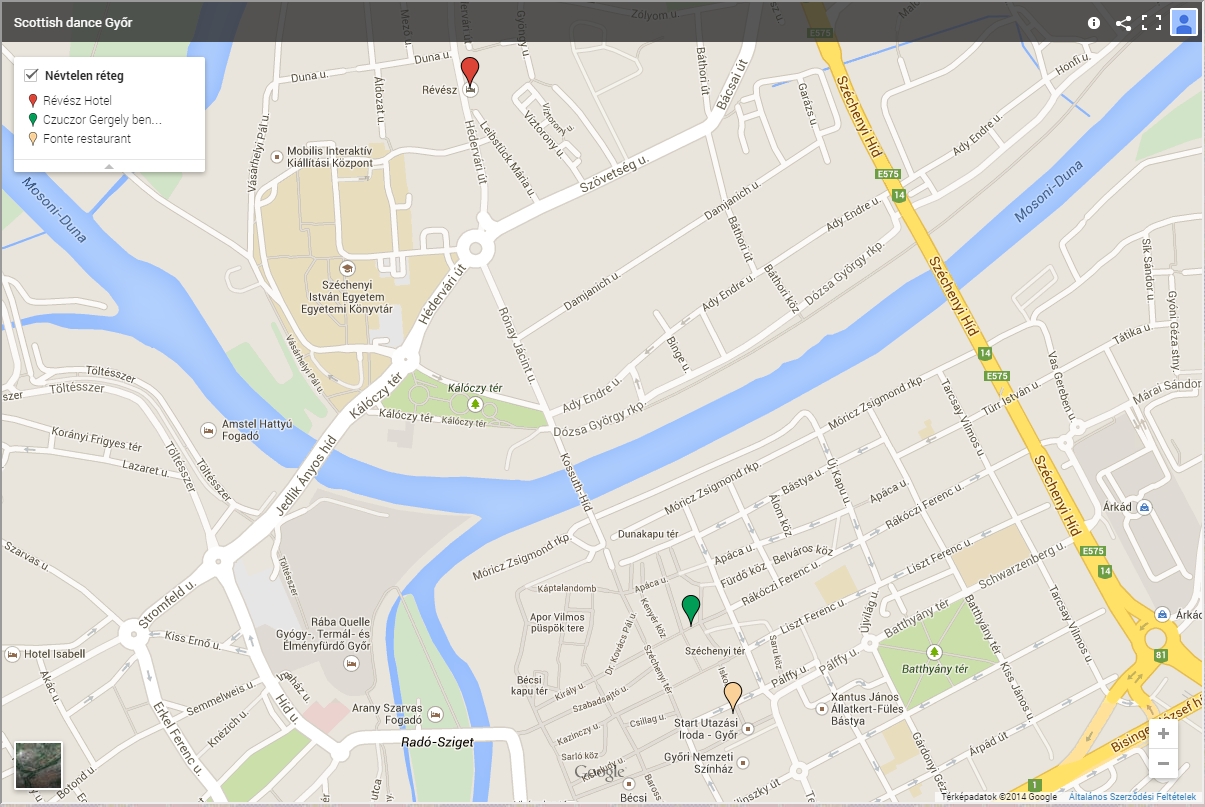1205x807 pixels.
Task: Click the green Czuczor Gergely pin
Action: click(x=690, y=609)
